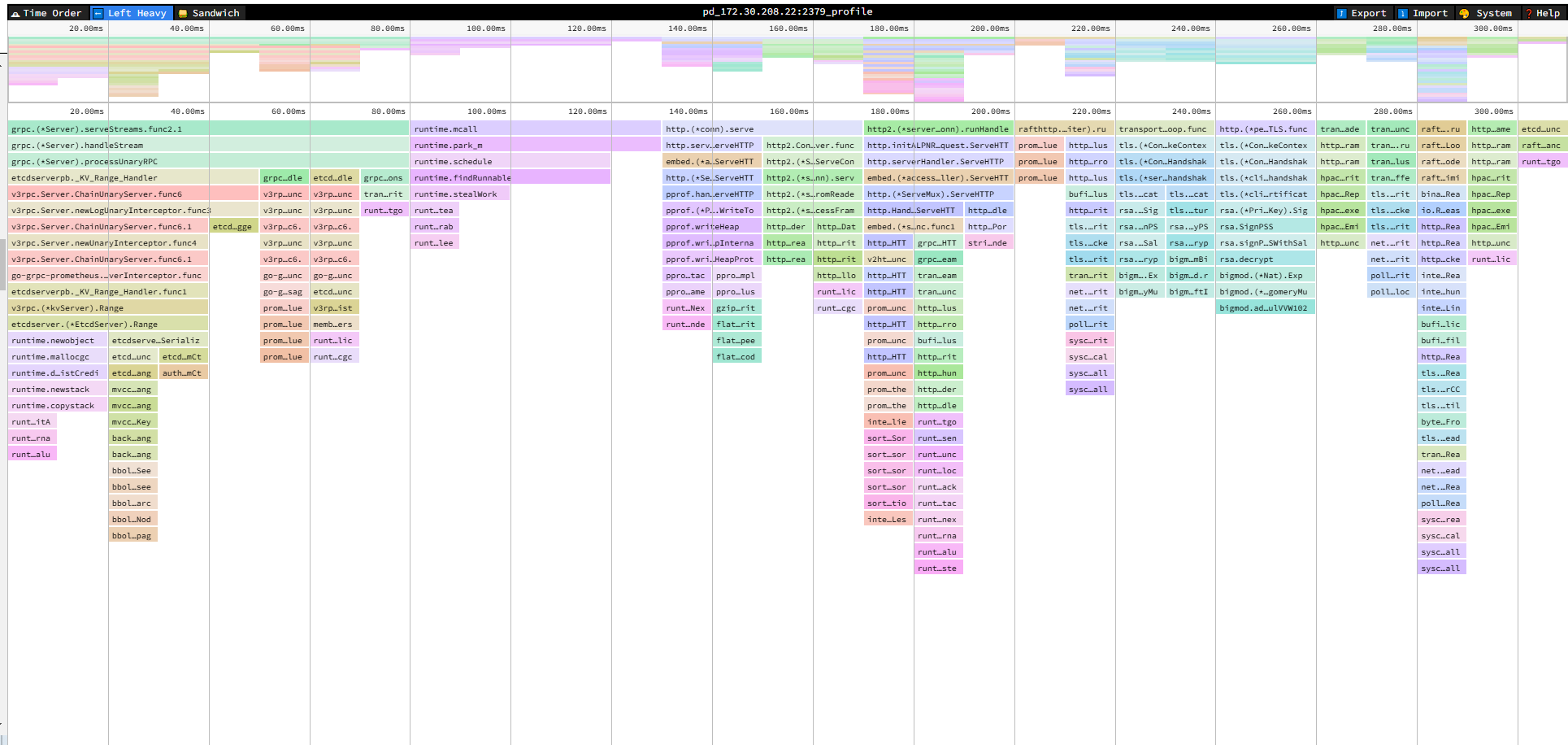
Task: Click the io.R…eas frame
Action: coord(1442,210)
